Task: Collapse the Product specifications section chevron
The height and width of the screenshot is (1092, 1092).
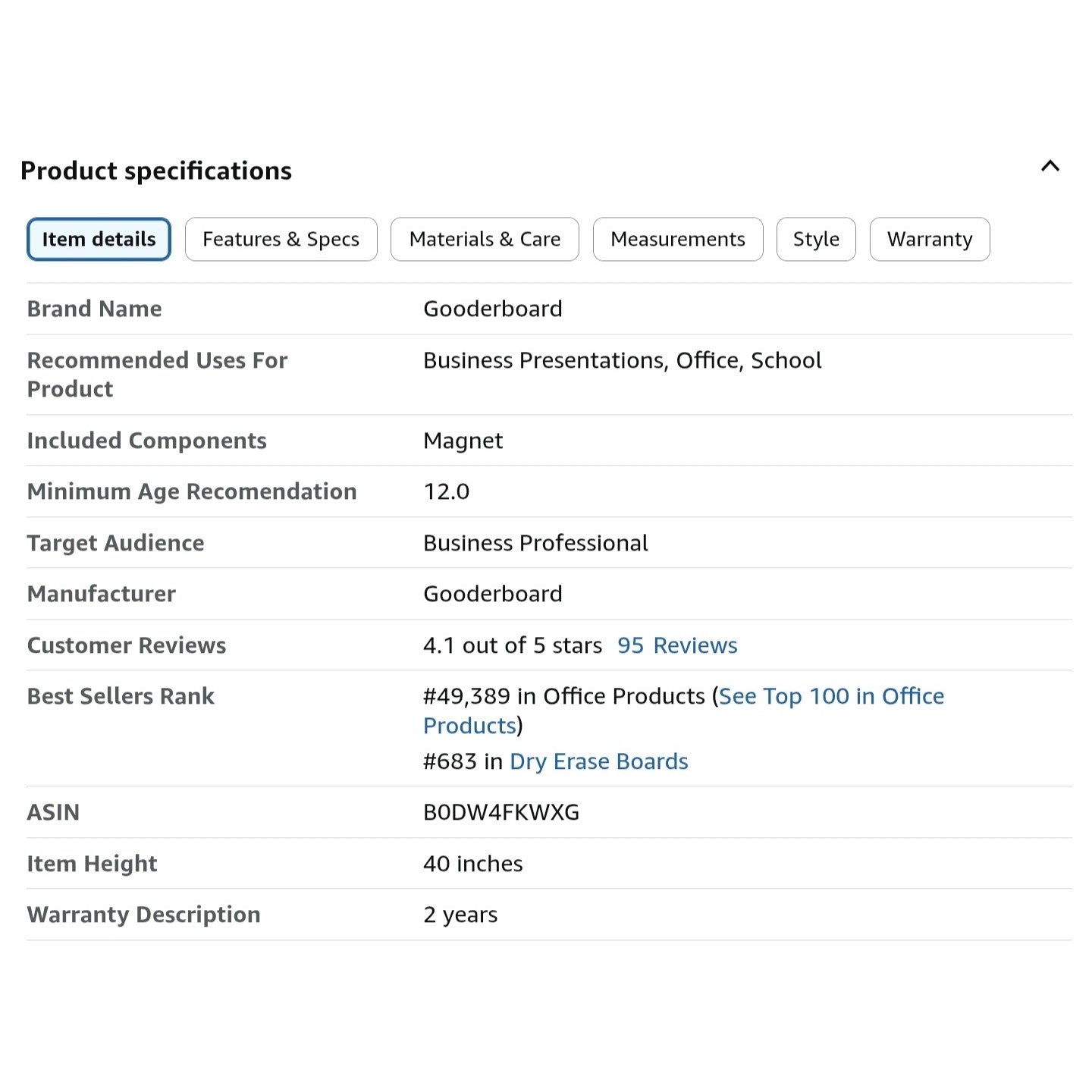Action: point(1050,167)
